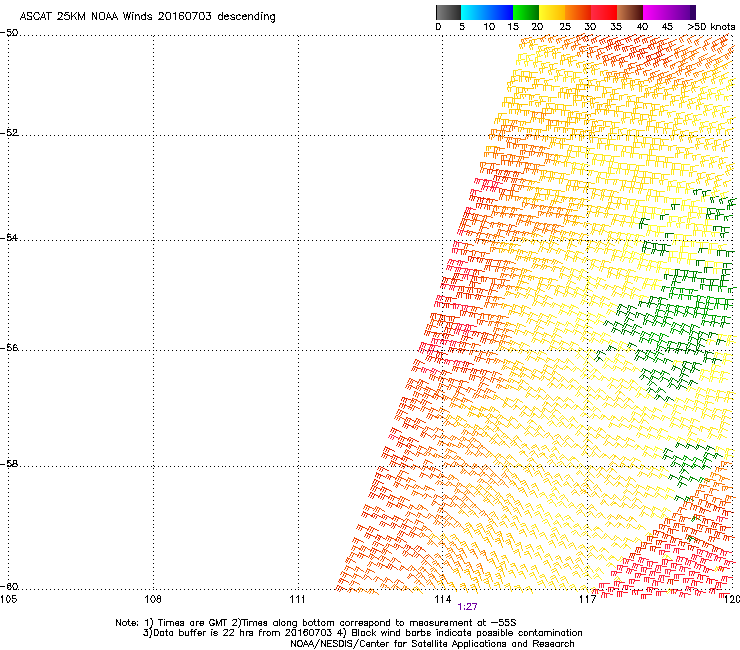This screenshot has height=650, width=740.
Task: Click the red 30-35 knots legend swatch
Action: coord(604,12)
